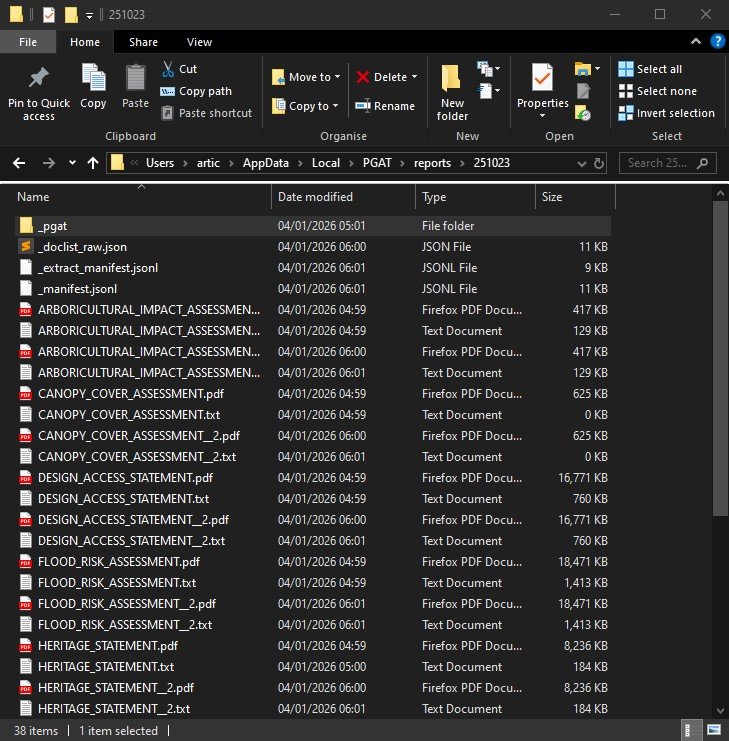Click the Cut scissors icon
Viewport: 729px width, 741px height.
tap(167, 69)
